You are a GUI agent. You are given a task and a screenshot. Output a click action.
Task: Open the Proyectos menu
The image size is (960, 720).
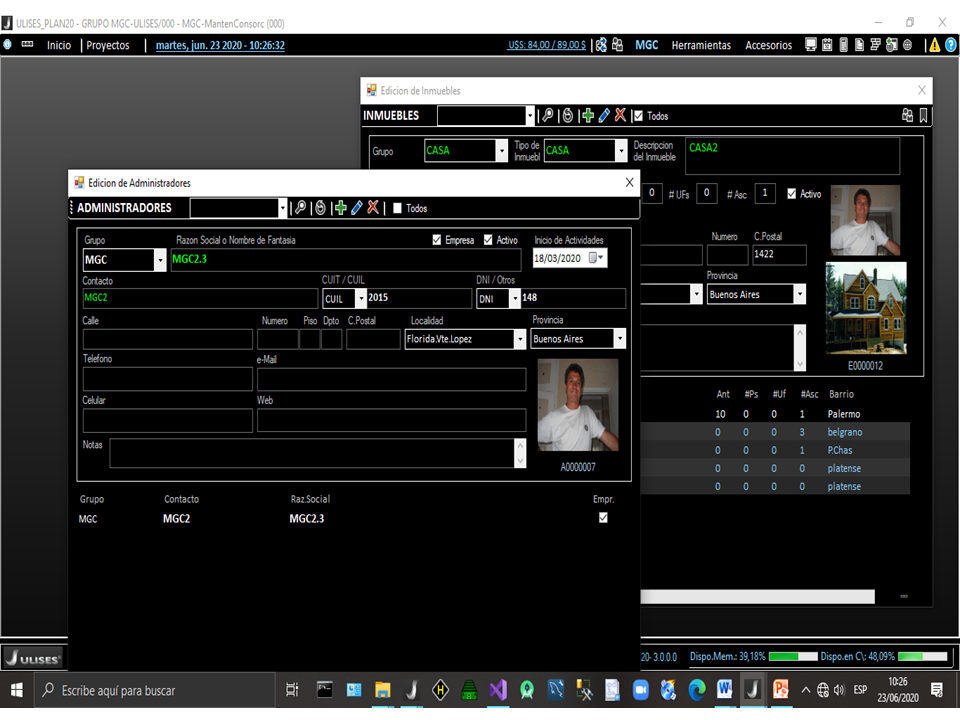coord(108,45)
